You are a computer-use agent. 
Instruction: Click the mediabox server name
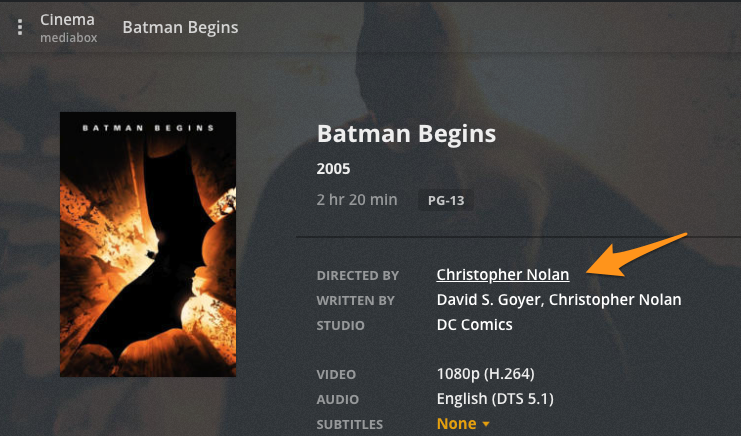tap(61, 38)
